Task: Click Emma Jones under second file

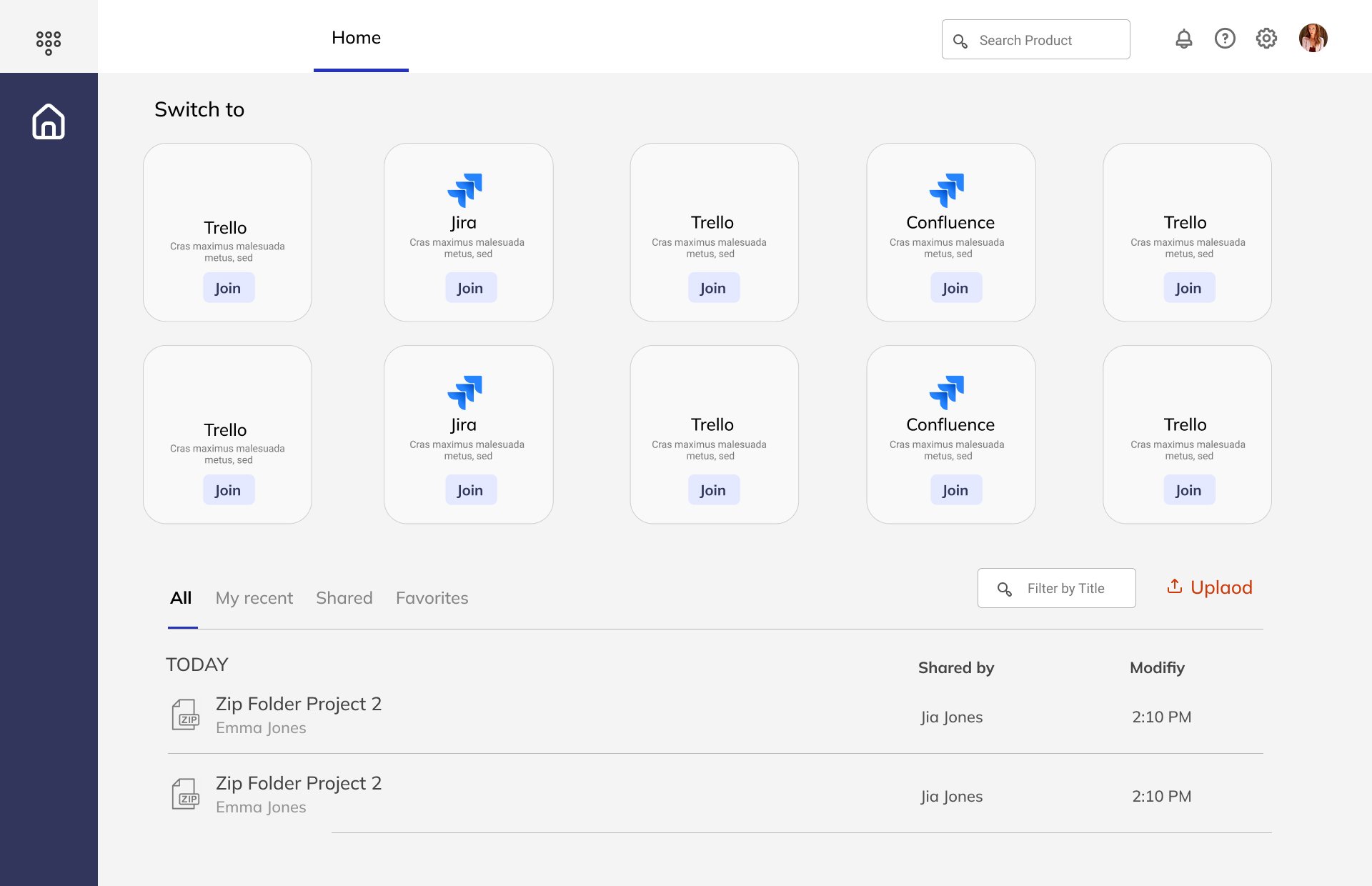Action: point(261,807)
